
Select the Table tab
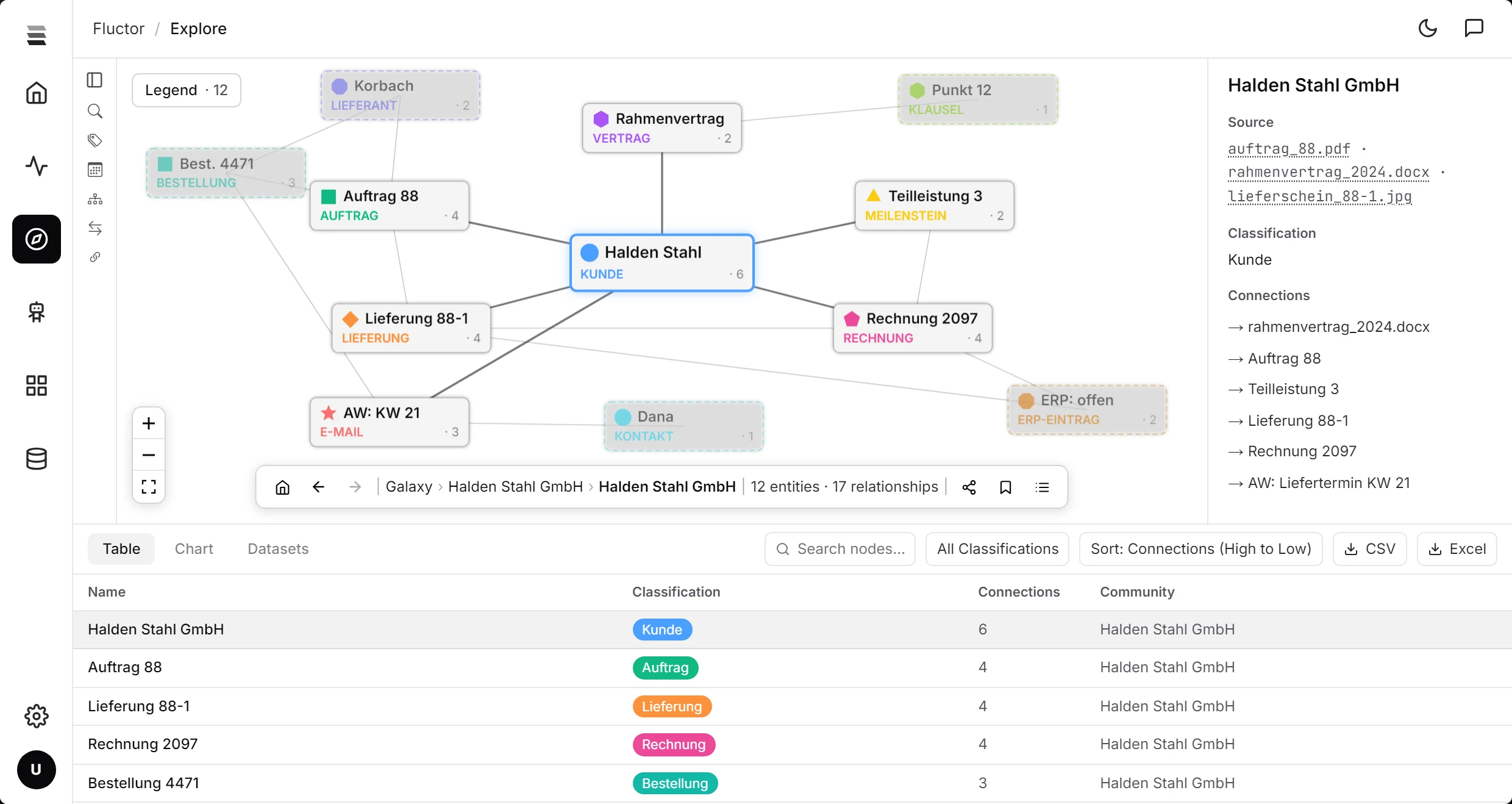(x=121, y=549)
